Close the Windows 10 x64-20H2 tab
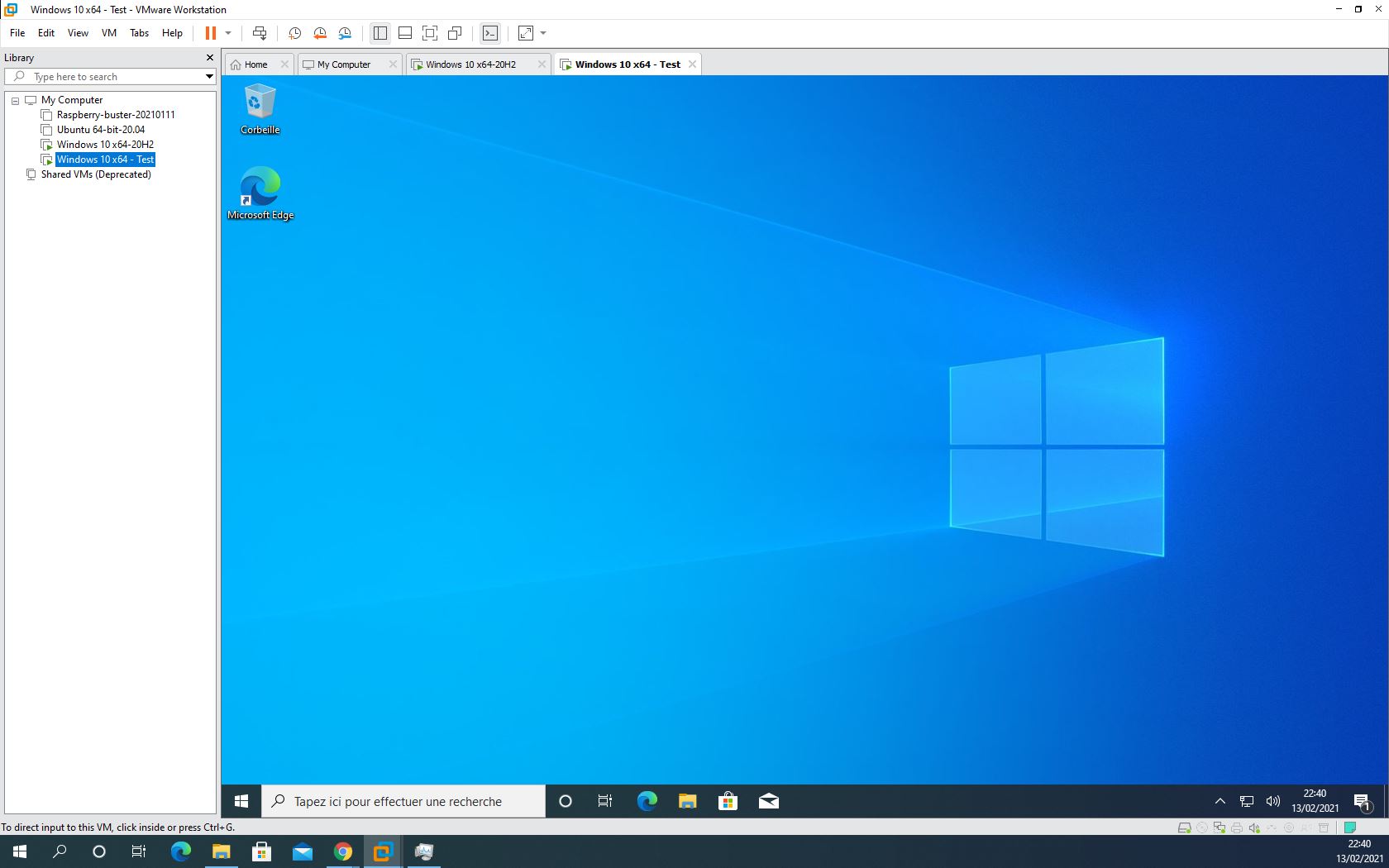The width and height of the screenshot is (1389, 868). click(x=542, y=64)
